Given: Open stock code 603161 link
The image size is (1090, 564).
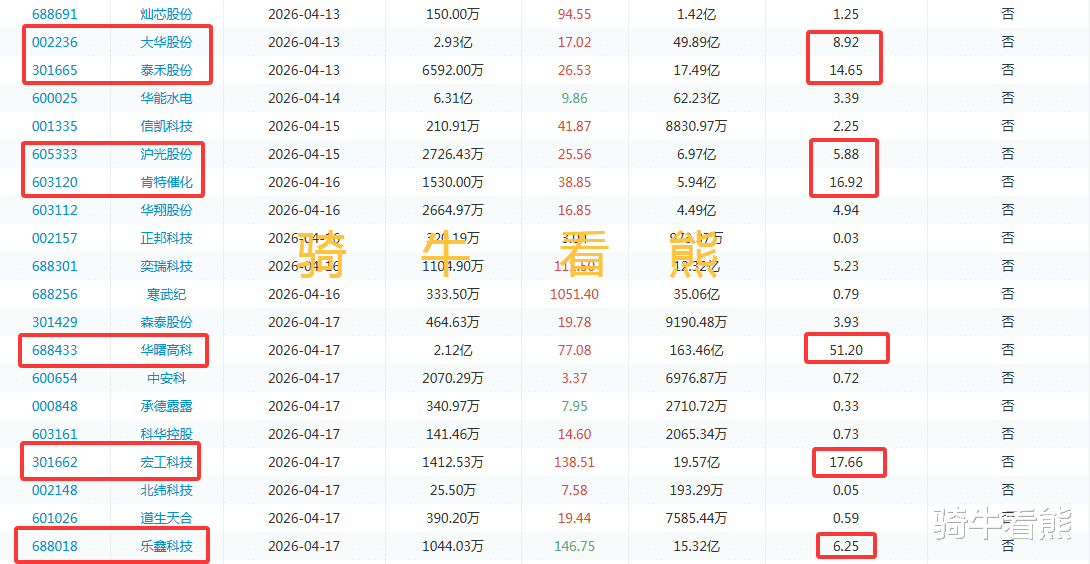Looking at the screenshot, I should tap(55, 434).
